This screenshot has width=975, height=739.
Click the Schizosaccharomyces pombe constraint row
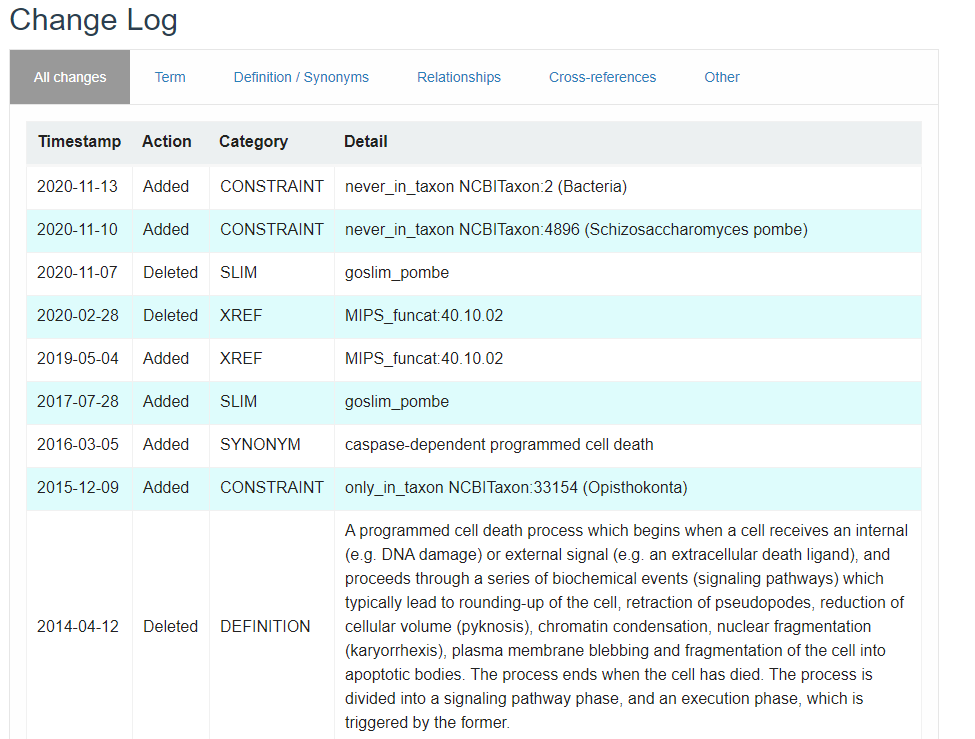[x=576, y=229]
